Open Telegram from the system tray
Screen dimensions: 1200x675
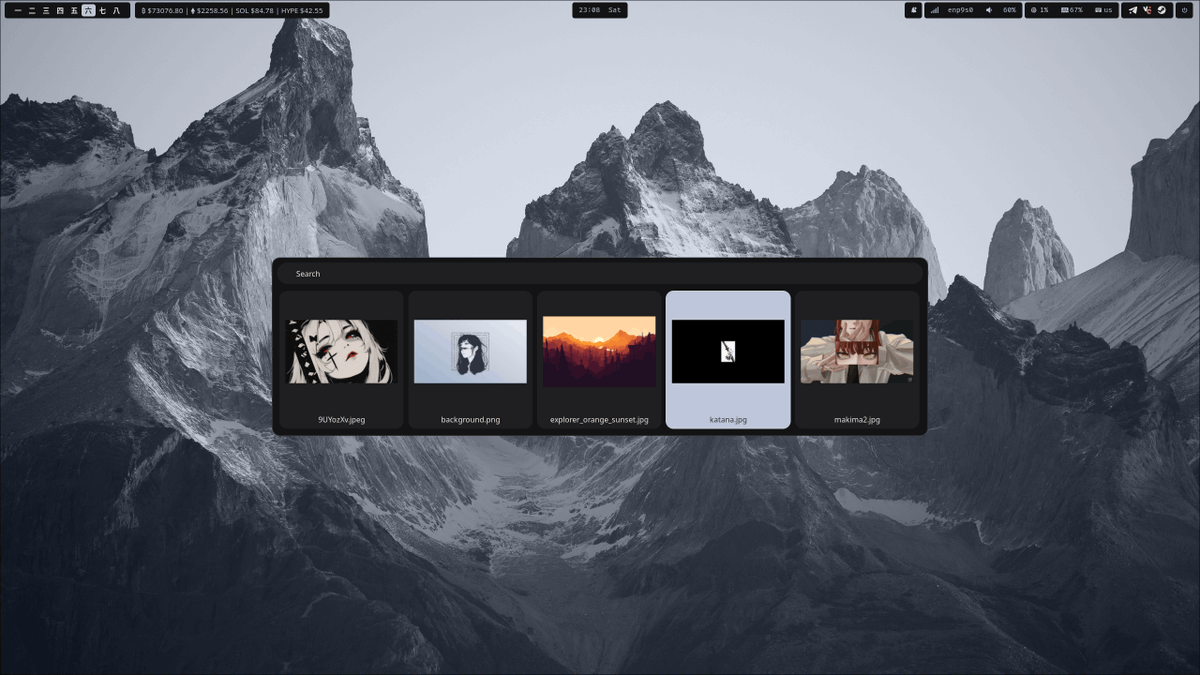[1133, 9]
